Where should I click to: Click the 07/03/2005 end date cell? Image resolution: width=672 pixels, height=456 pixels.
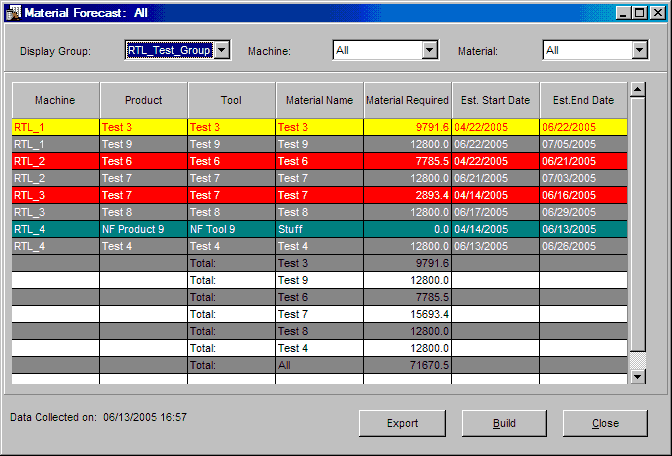point(583,178)
